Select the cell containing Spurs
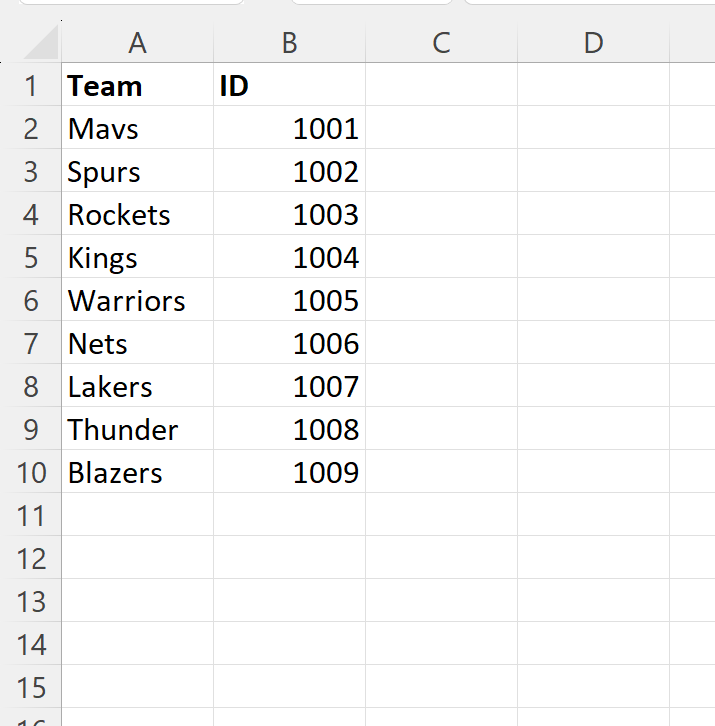The width and height of the screenshot is (715, 726). point(138,170)
